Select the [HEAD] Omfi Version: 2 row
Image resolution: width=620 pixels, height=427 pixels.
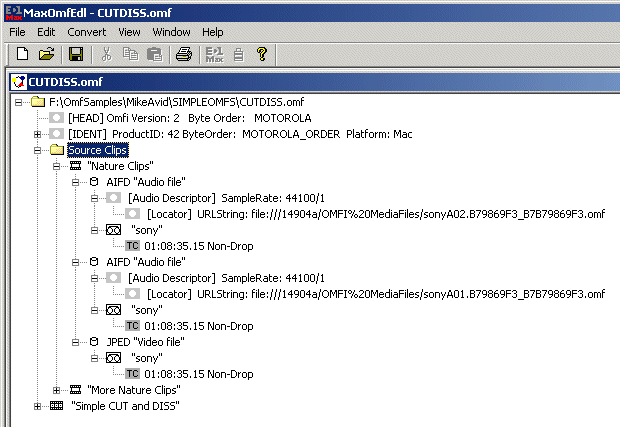pos(189,118)
